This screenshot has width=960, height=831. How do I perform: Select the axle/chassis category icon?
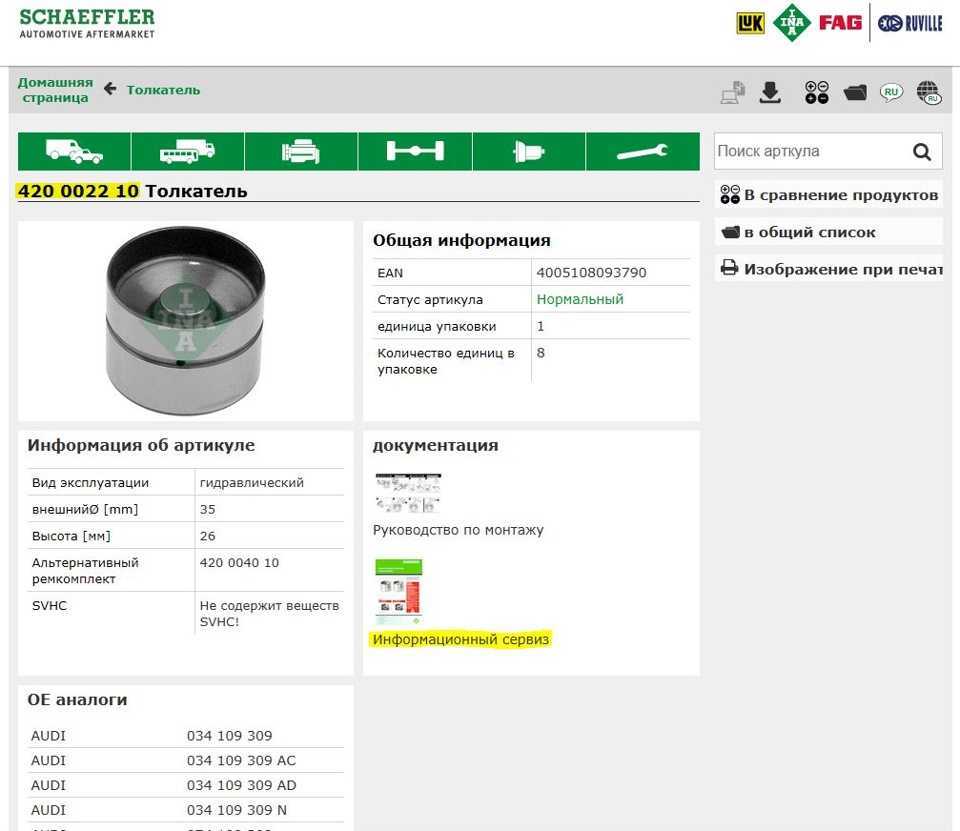click(x=415, y=151)
